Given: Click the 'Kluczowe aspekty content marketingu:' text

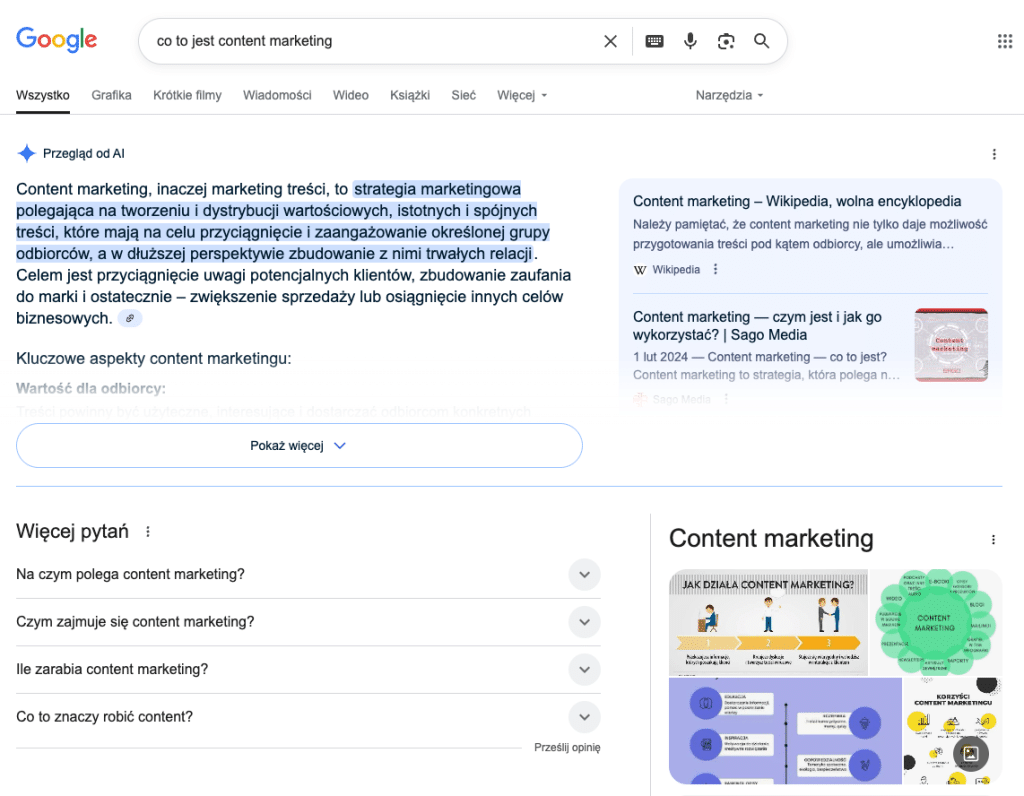Looking at the screenshot, I should click(x=153, y=358).
